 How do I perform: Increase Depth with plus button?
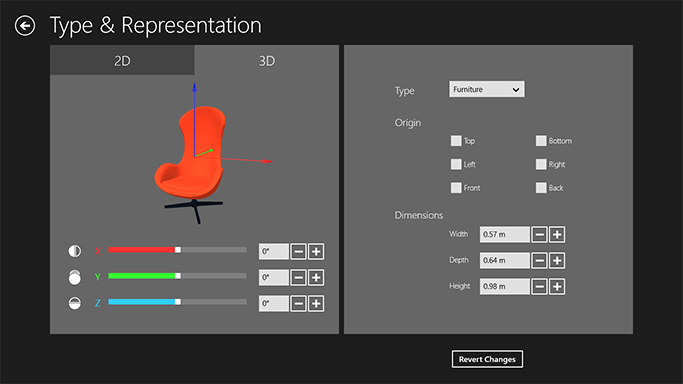click(557, 261)
